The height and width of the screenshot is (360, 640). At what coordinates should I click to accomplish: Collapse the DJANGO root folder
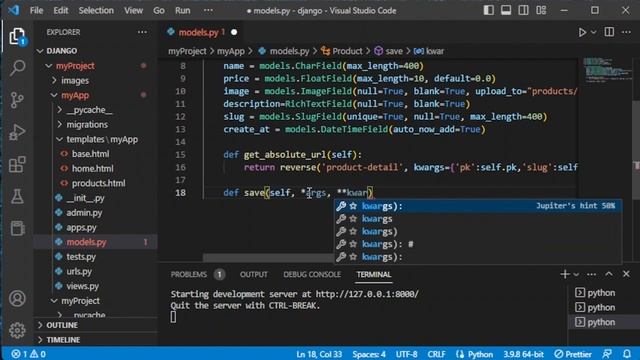point(61,51)
